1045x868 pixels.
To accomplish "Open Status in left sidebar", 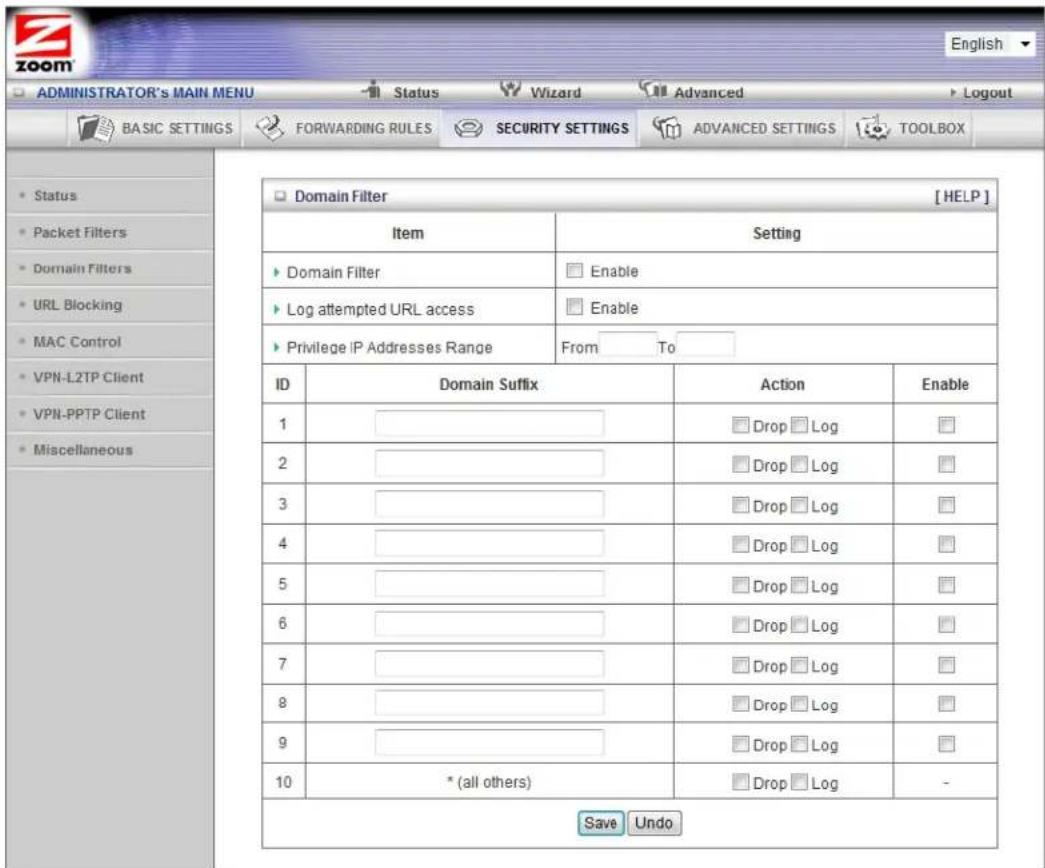I will [55, 195].
